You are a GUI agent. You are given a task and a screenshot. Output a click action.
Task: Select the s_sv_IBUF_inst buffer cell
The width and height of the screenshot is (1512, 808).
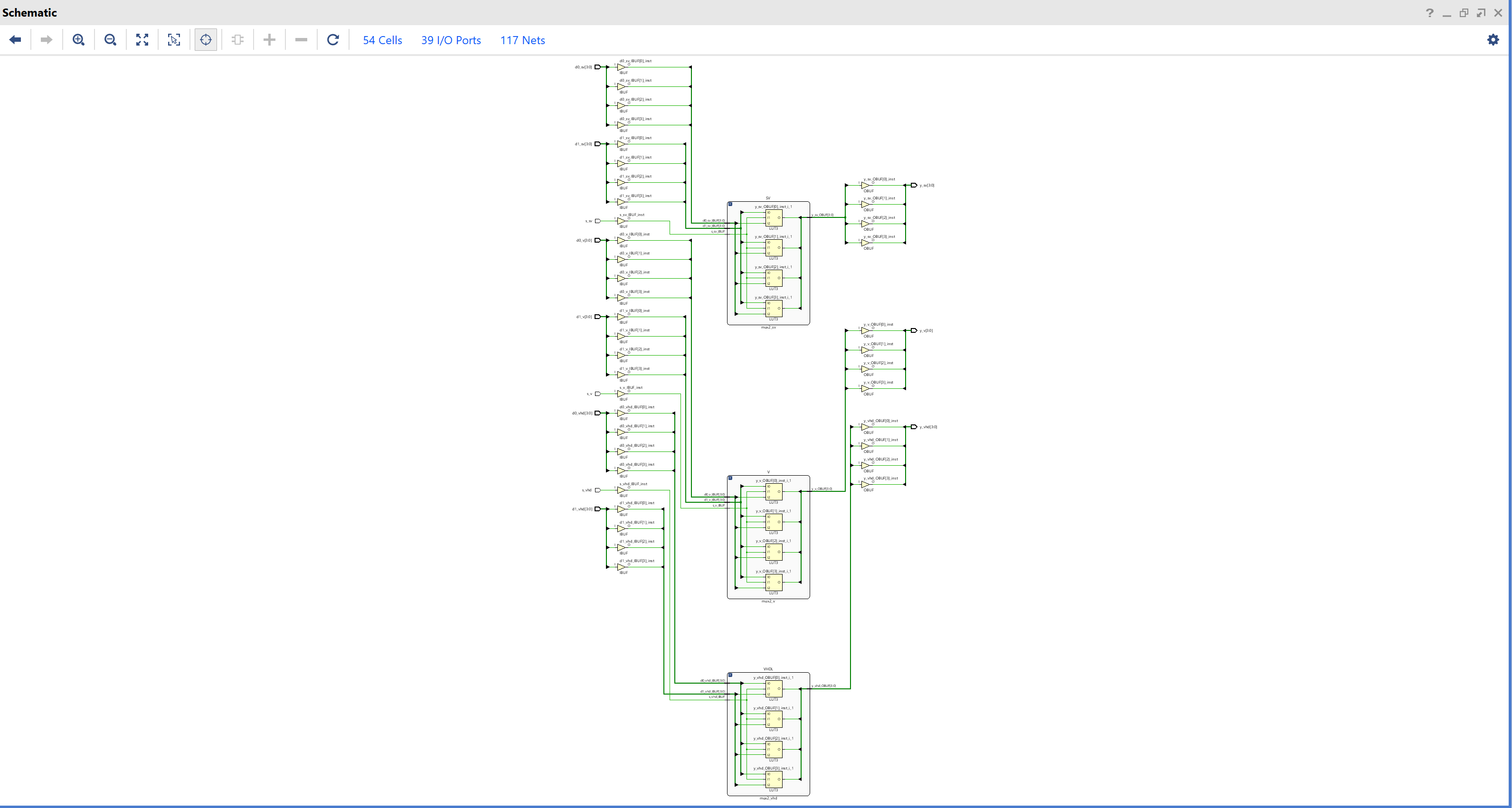coord(621,221)
